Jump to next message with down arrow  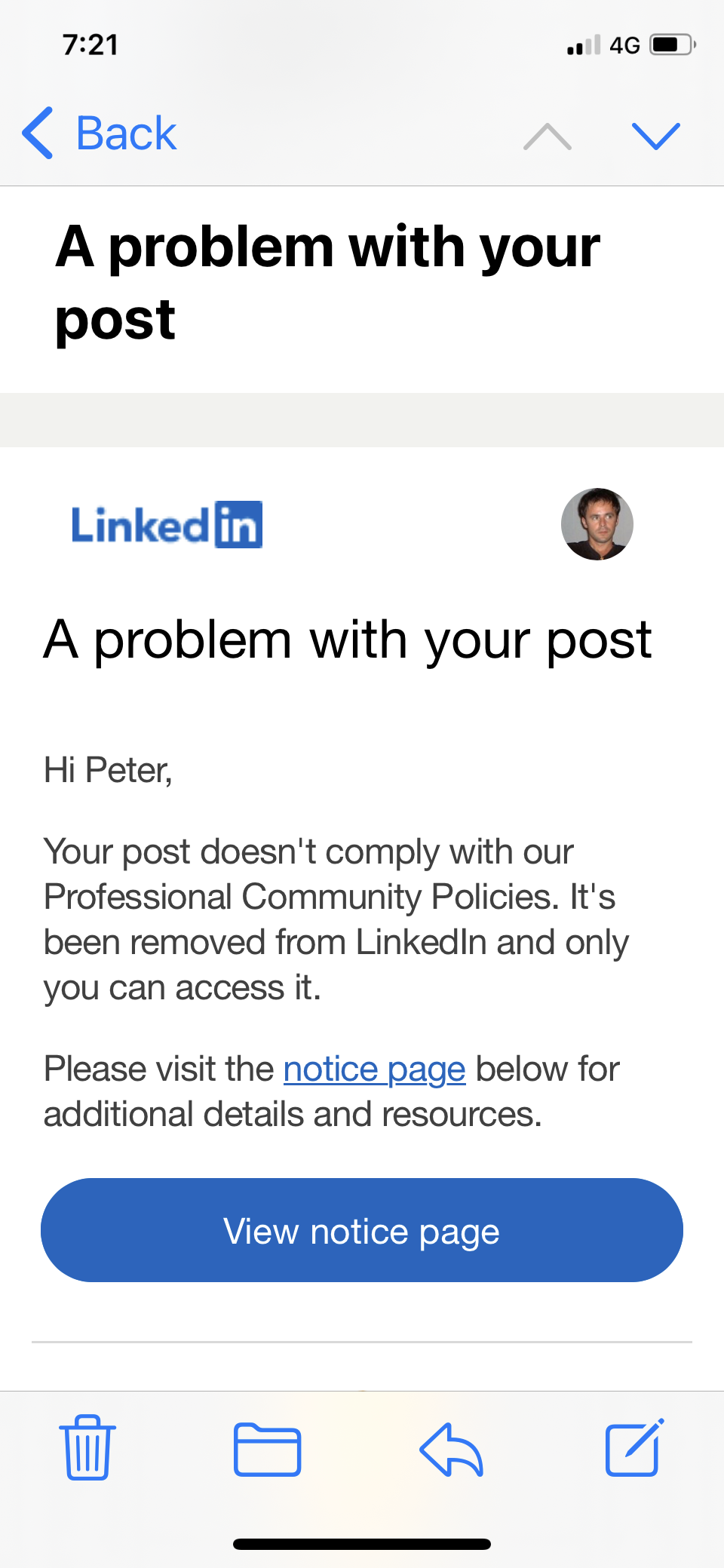pos(655,137)
